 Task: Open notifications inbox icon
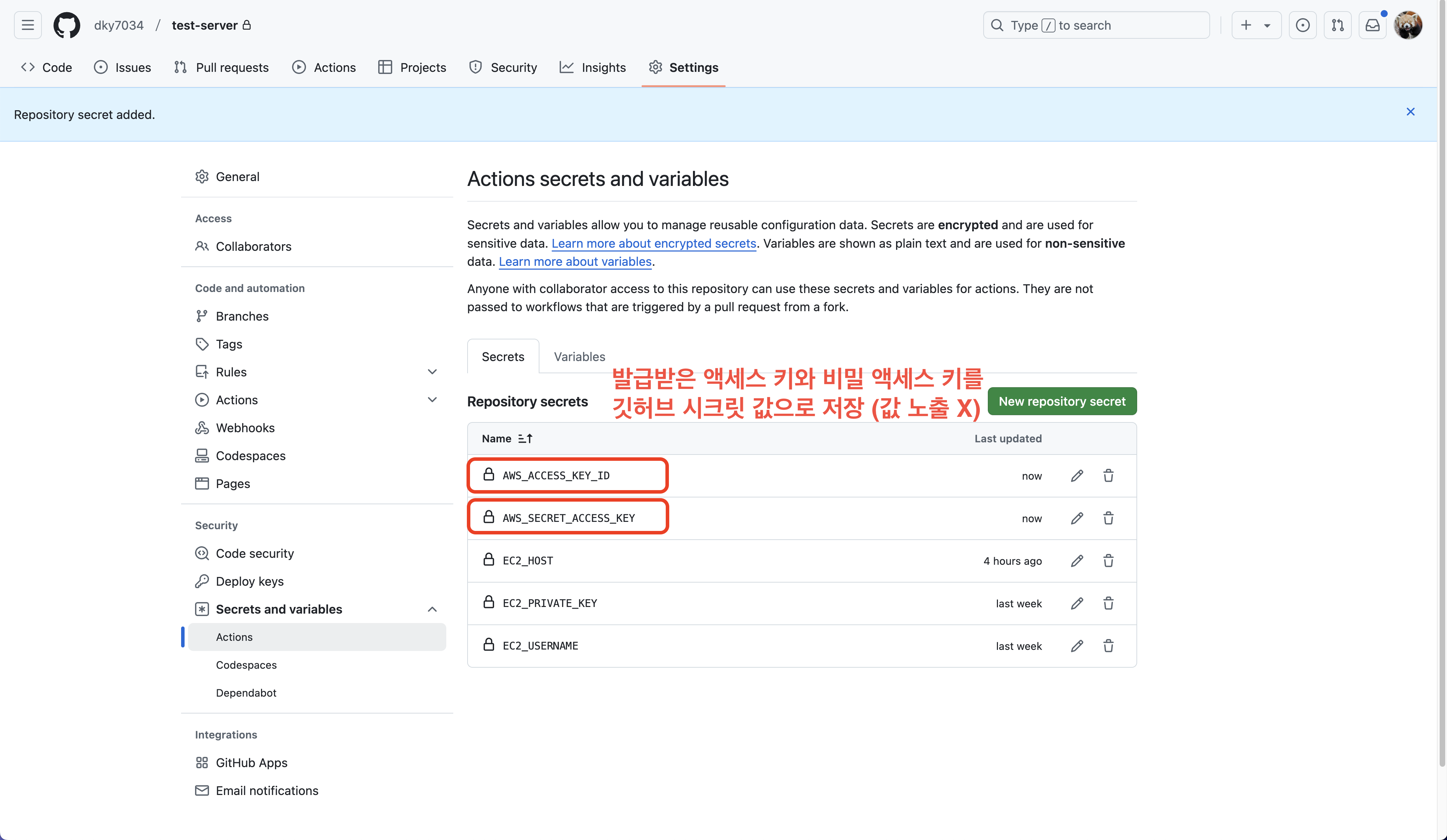[1372, 25]
